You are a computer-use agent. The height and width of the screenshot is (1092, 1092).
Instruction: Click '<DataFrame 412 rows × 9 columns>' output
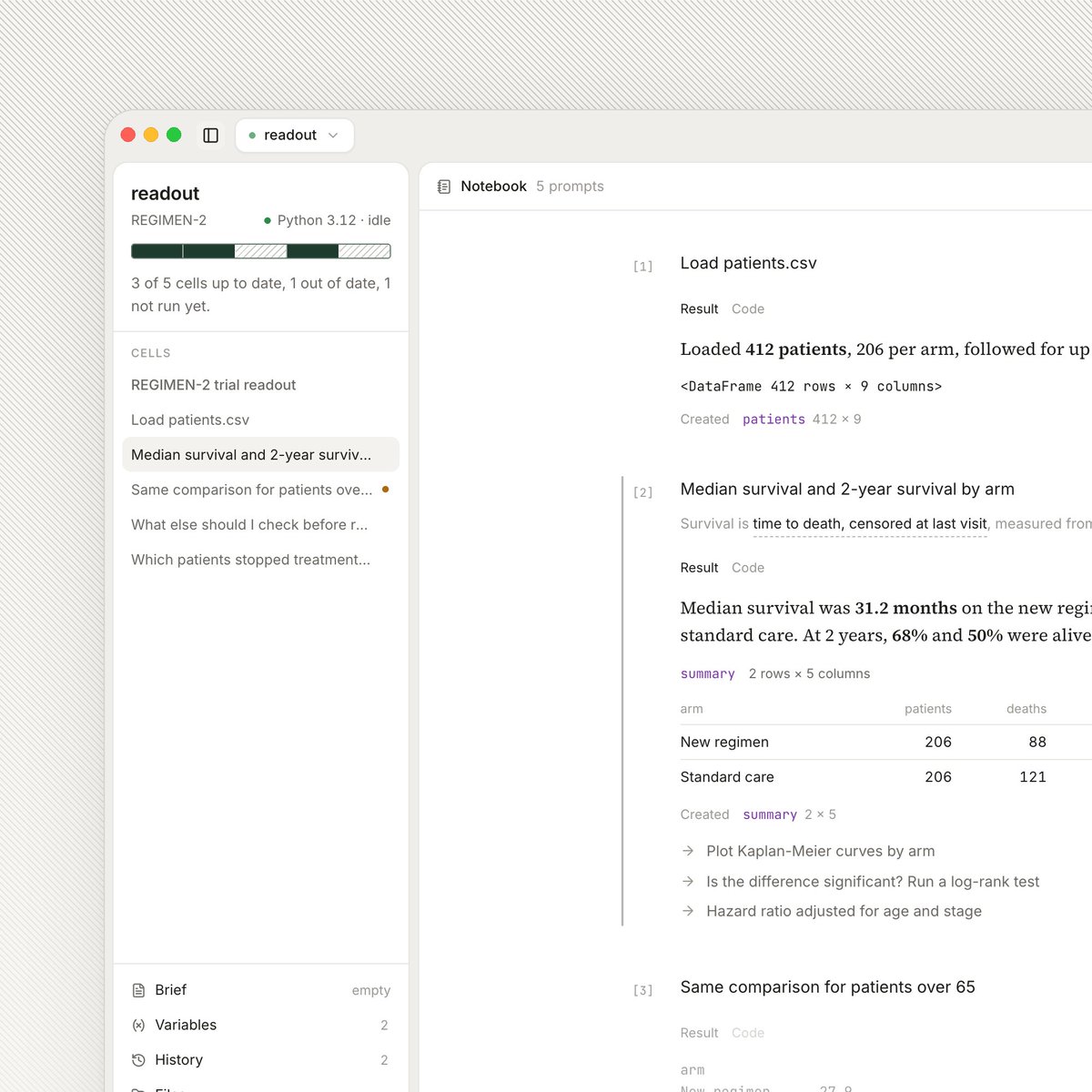811,387
